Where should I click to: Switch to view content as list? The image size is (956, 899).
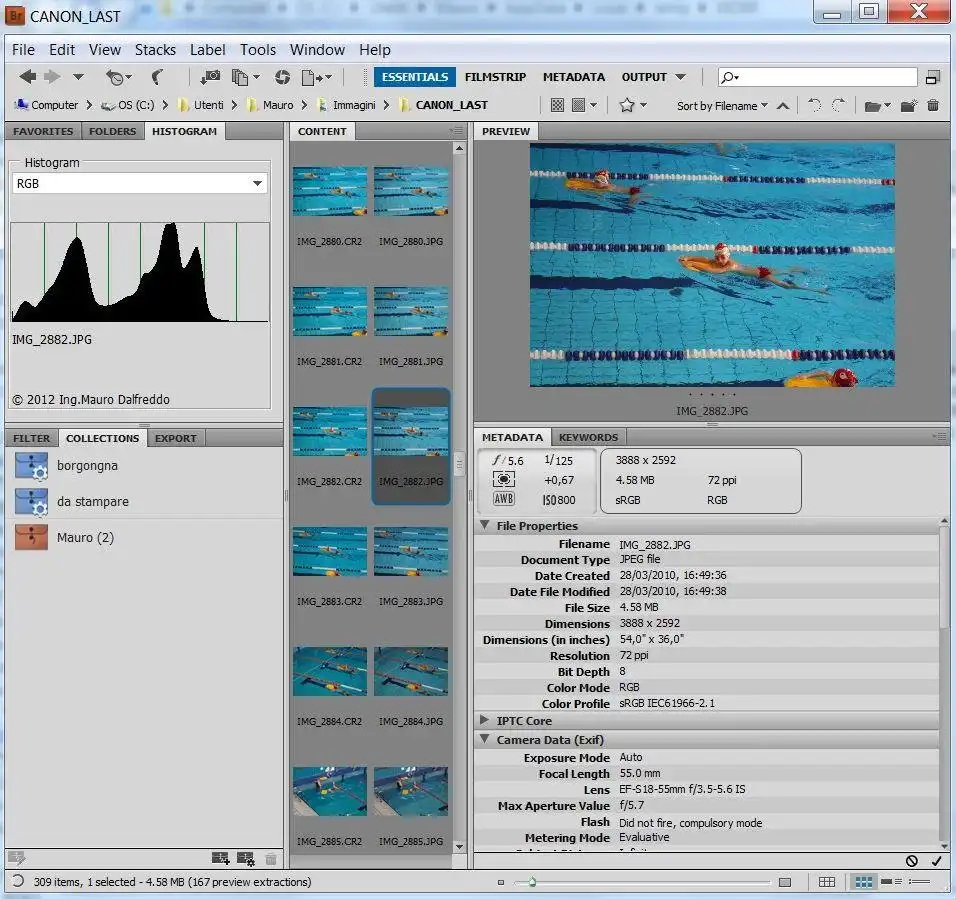[x=919, y=882]
